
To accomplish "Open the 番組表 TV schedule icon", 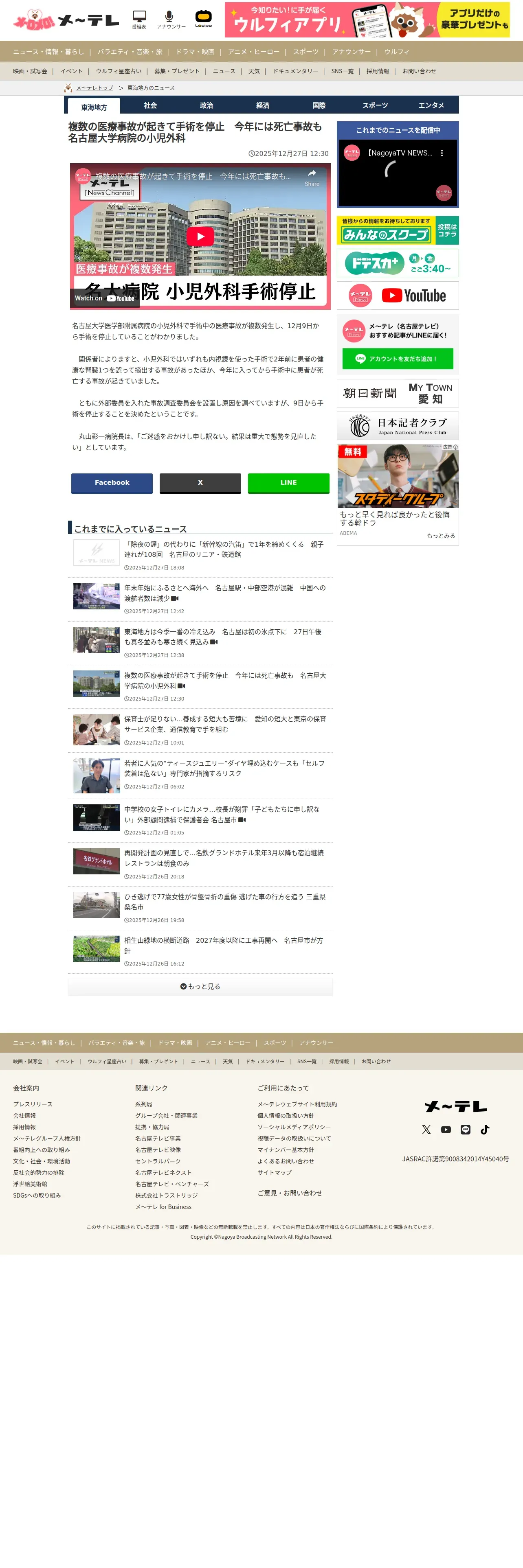I will pyautogui.click(x=139, y=20).
